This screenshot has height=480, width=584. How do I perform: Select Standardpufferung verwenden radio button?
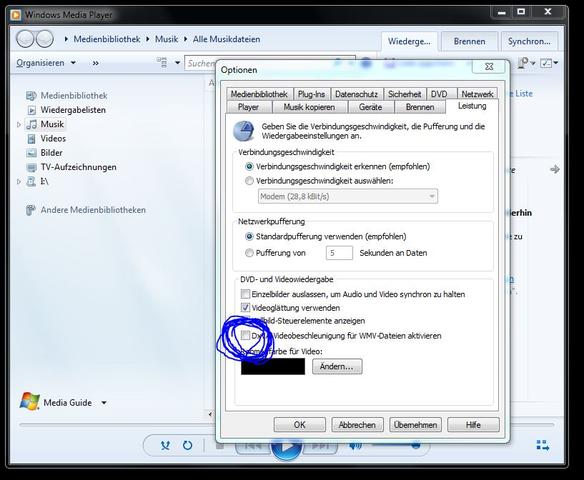tap(249, 236)
